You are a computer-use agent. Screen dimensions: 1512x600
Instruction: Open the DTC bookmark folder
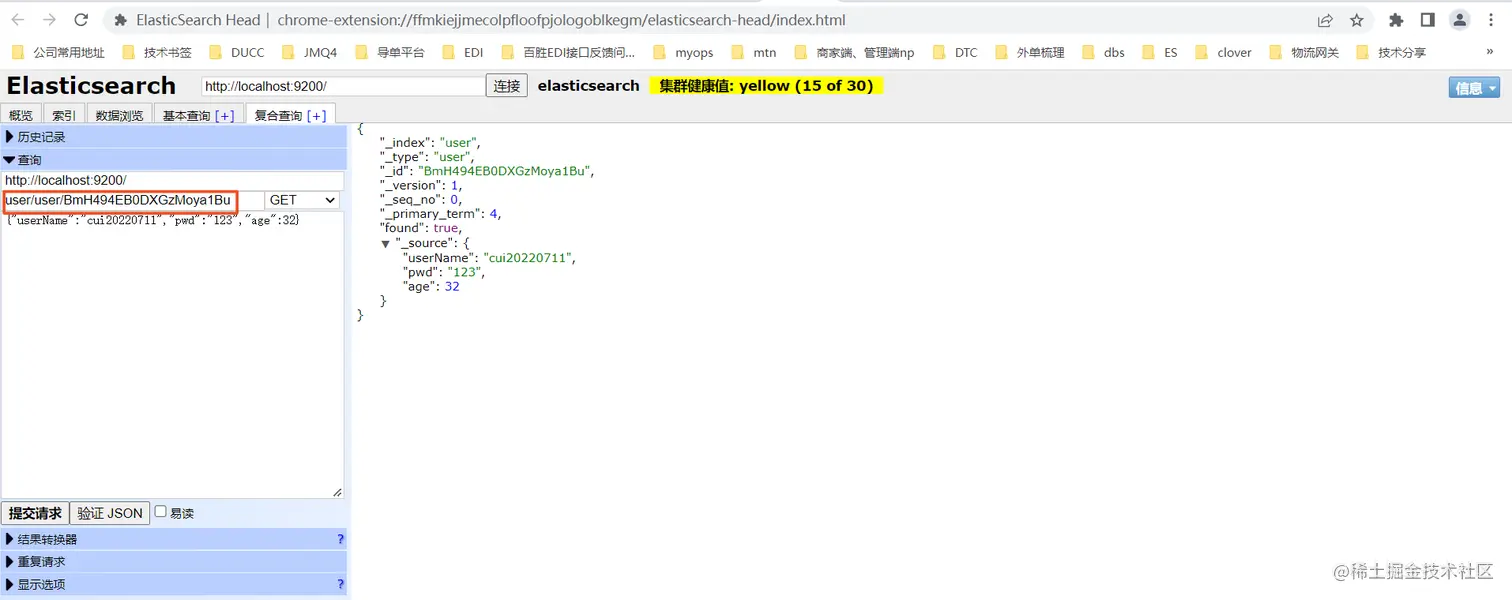(x=955, y=53)
